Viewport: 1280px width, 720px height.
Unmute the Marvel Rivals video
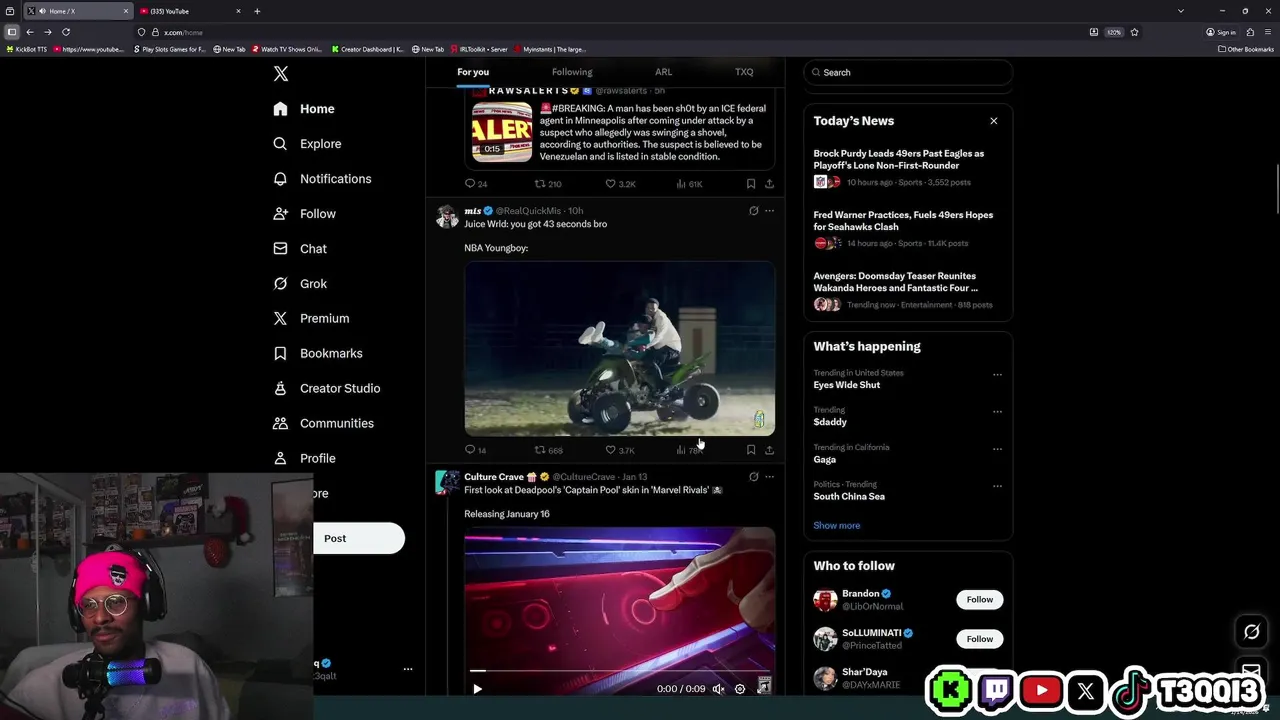pyautogui.click(x=718, y=689)
